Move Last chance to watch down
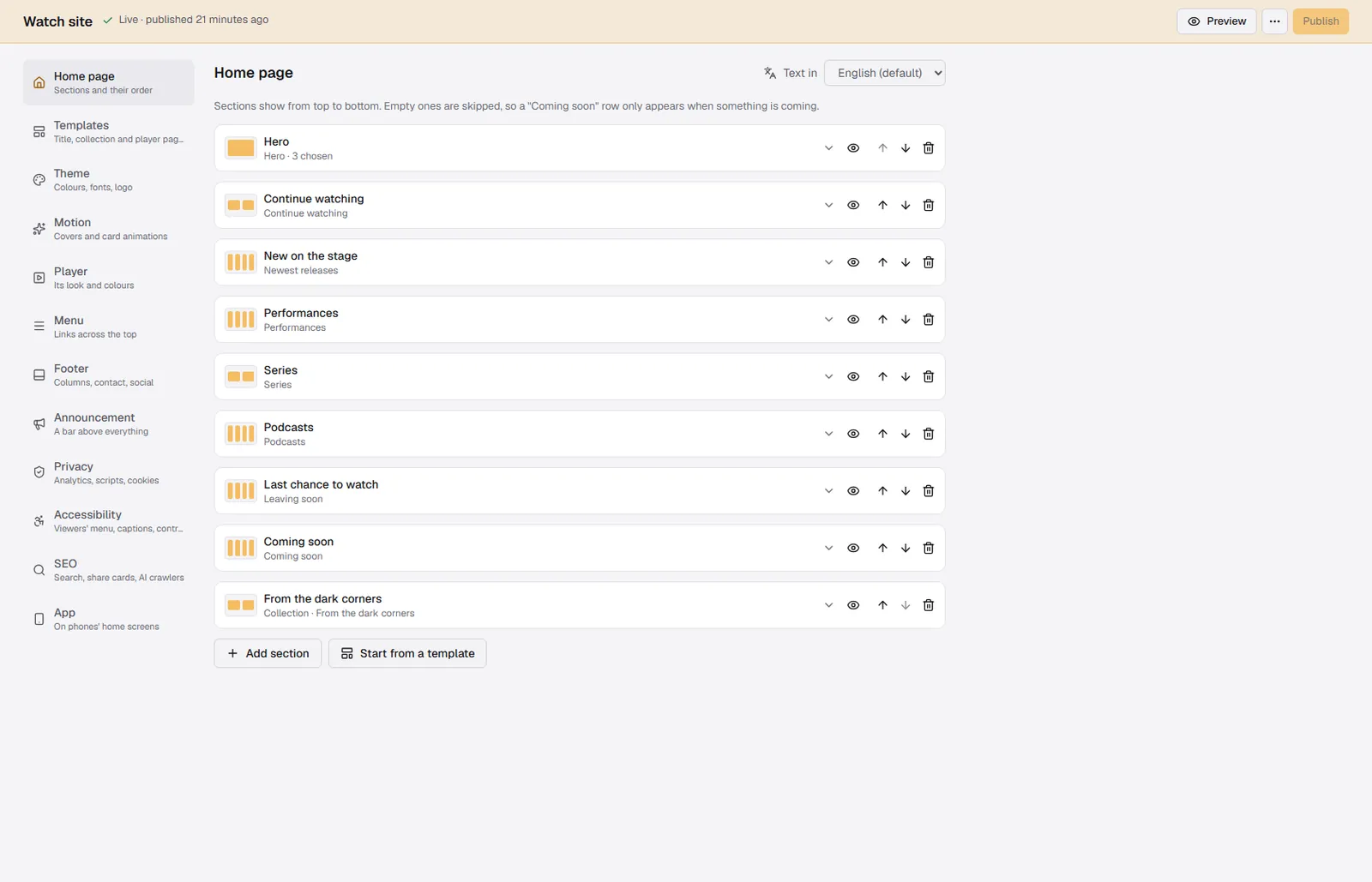The height and width of the screenshot is (882, 1372). (x=906, y=491)
